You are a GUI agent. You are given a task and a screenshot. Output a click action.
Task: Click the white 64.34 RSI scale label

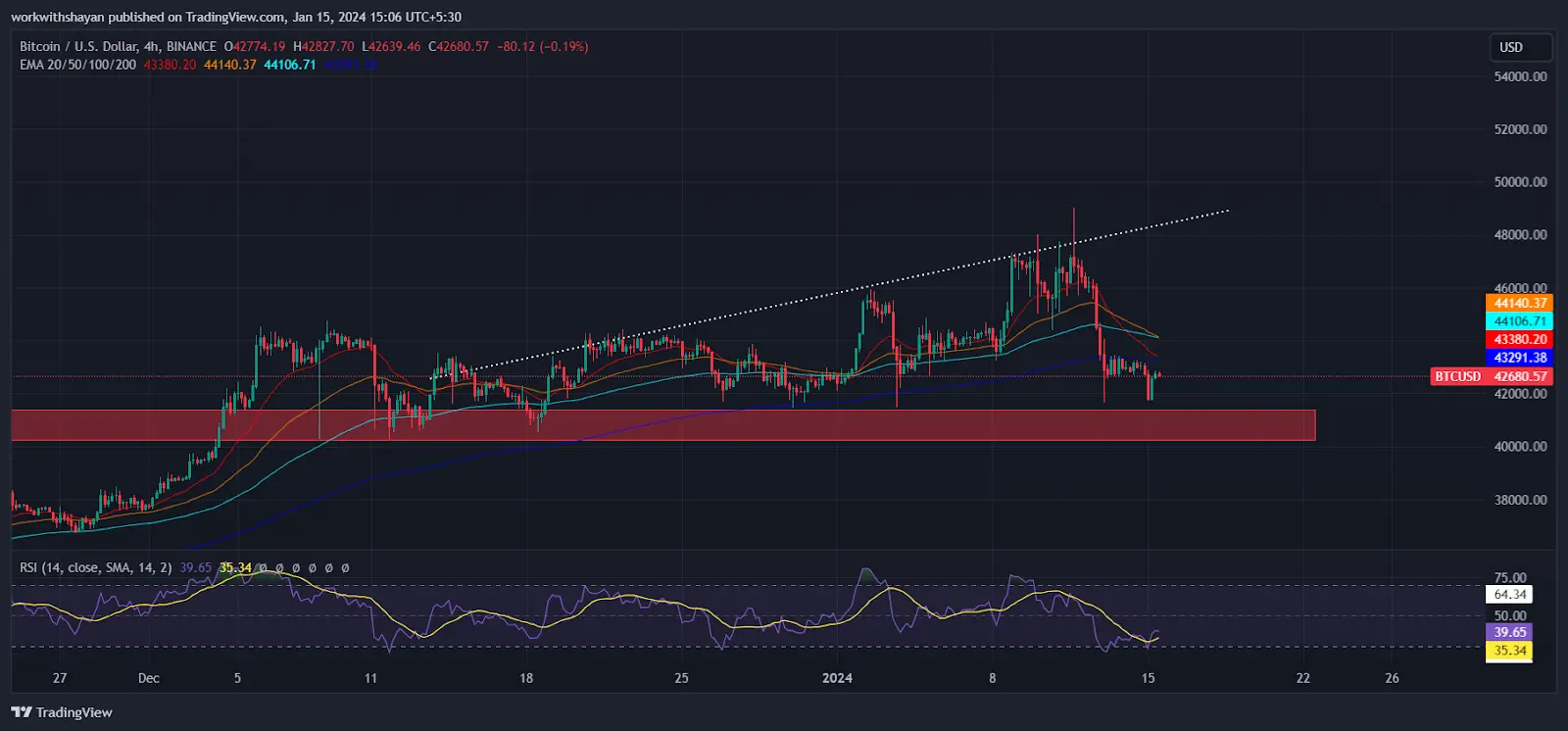point(1509,594)
